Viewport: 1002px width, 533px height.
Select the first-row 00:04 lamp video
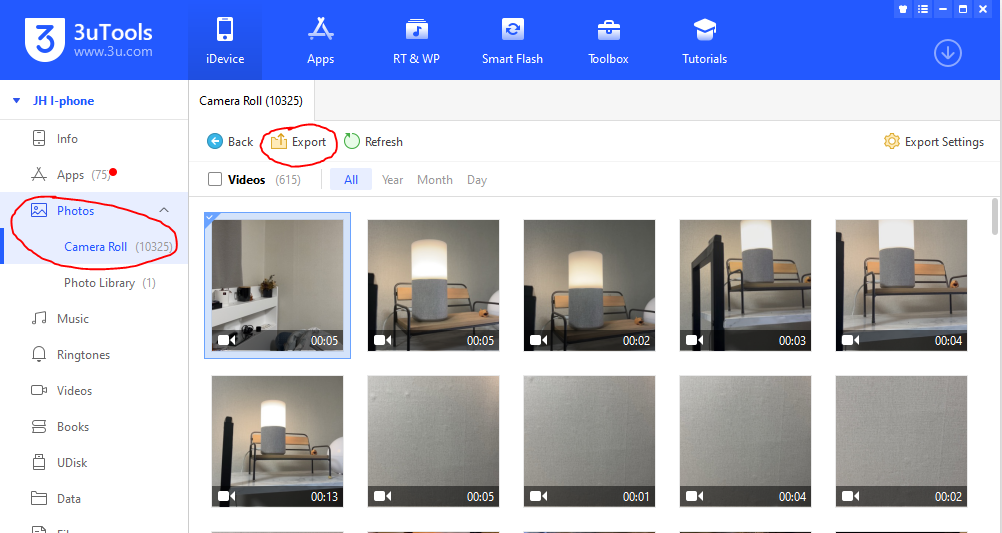pyautogui.click(x=901, y=285)
